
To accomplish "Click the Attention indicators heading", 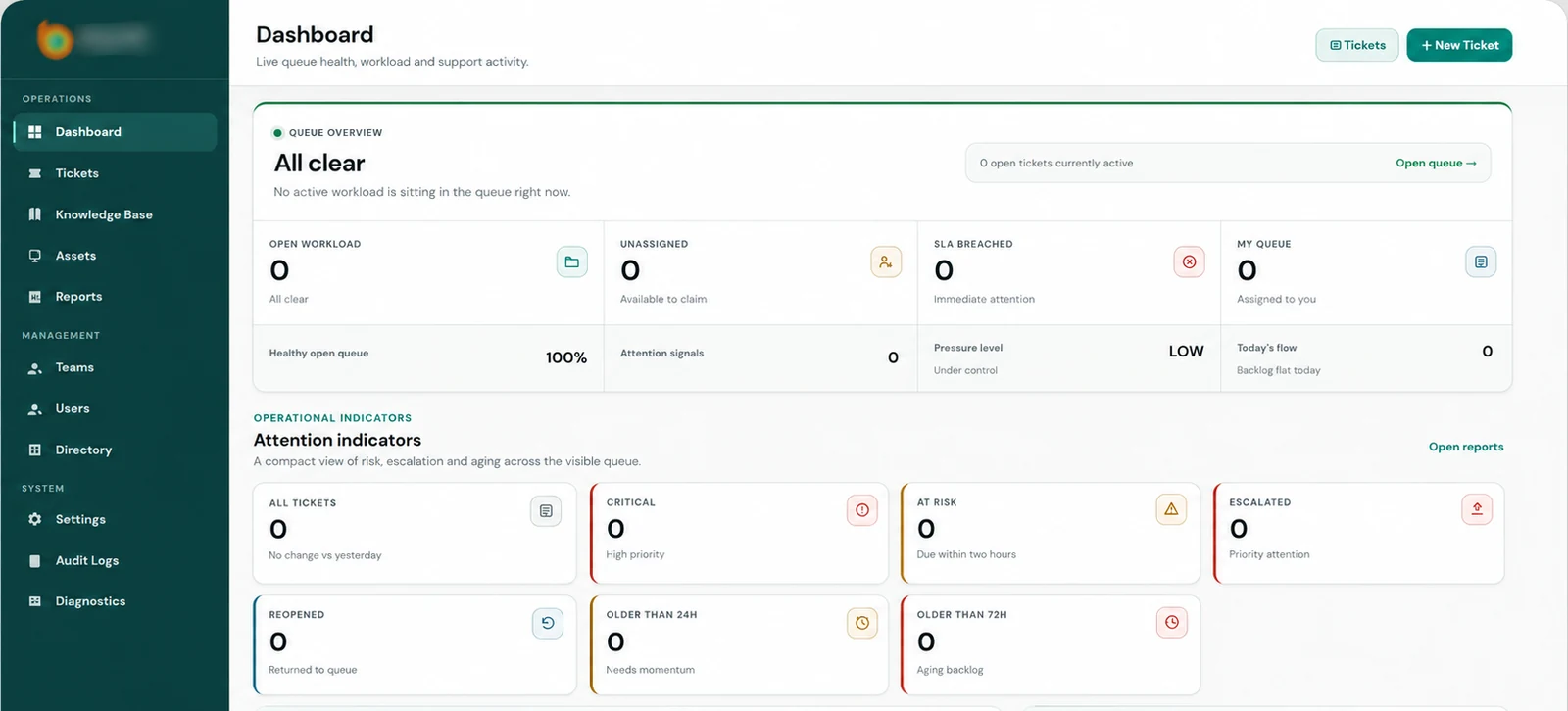I will (x=337, y=441).
